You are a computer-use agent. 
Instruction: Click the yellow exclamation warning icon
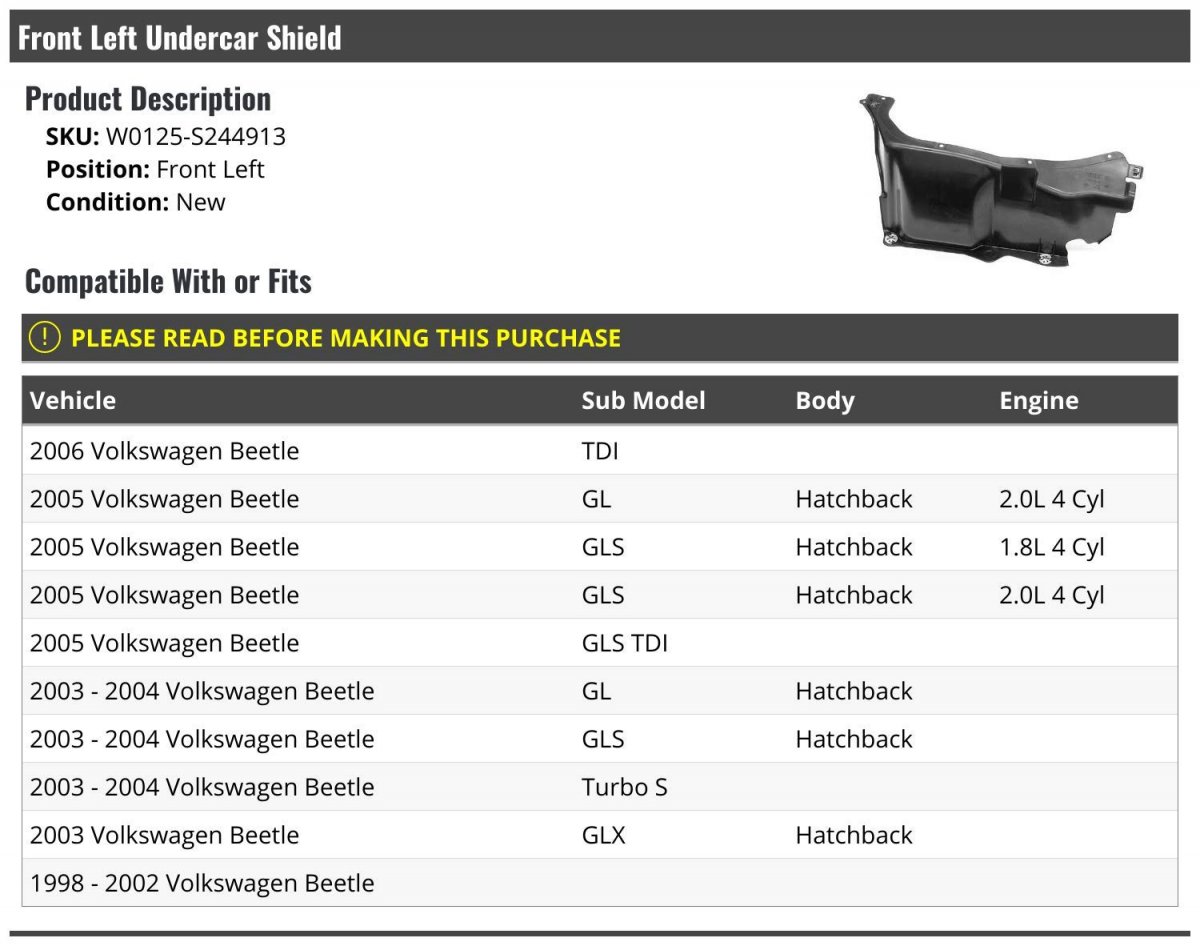tap(45, 338)
